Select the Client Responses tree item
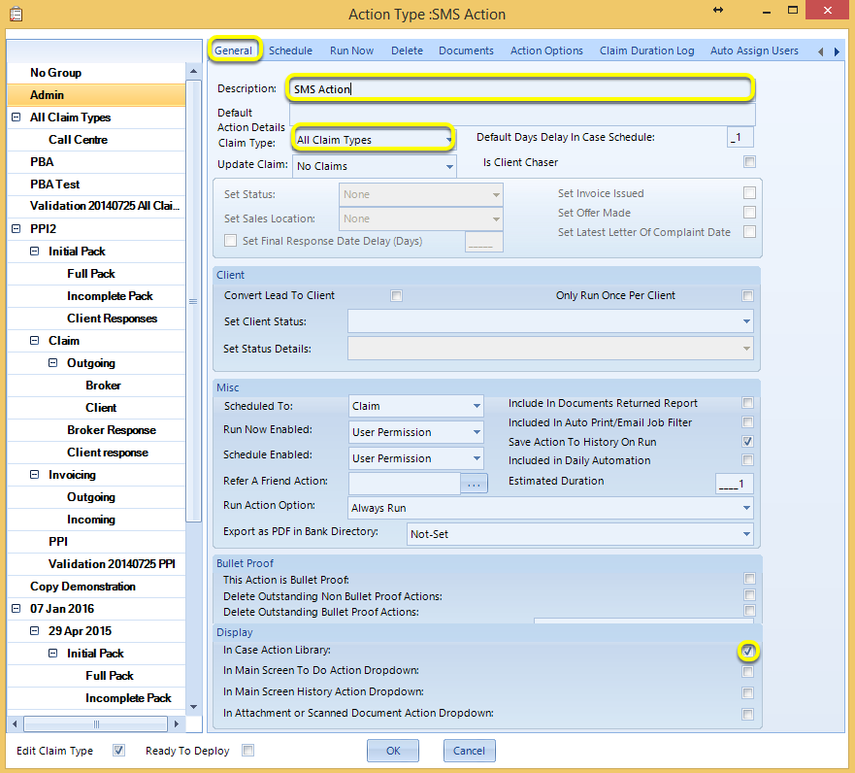Screen dimensions: 855x773 [x=112, y=318]
